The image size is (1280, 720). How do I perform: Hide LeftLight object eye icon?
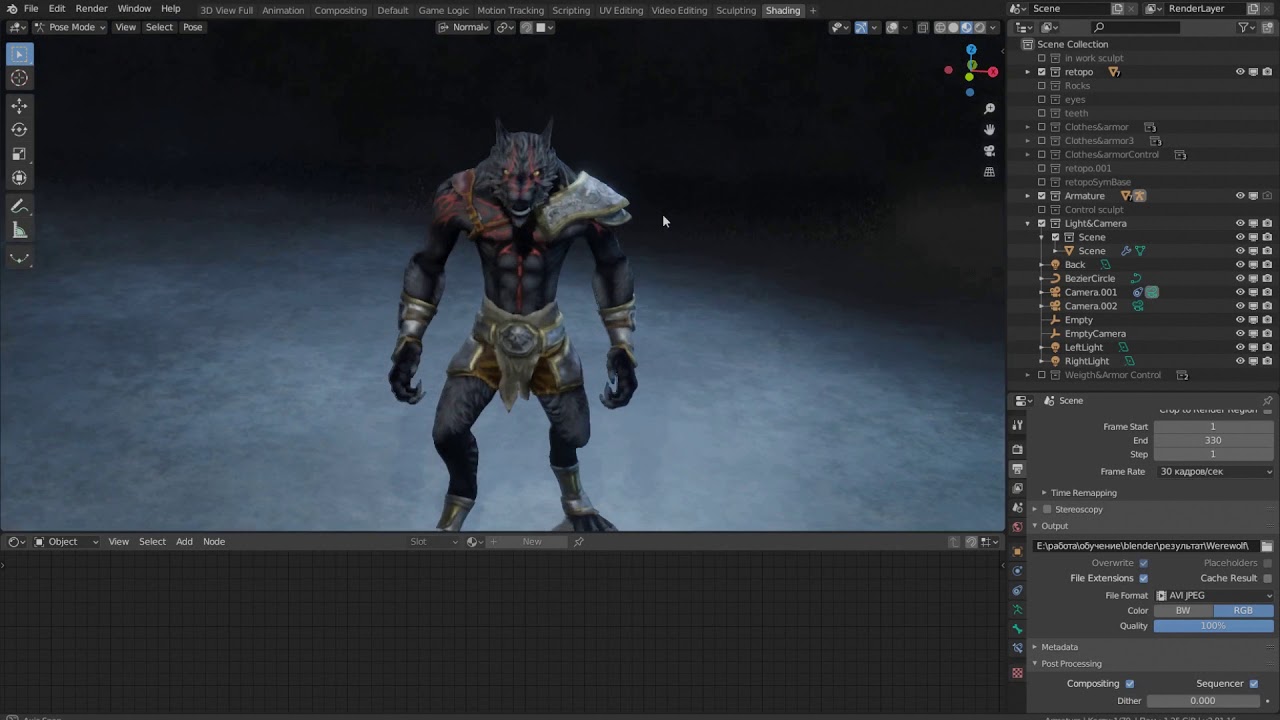point(1240,348)
